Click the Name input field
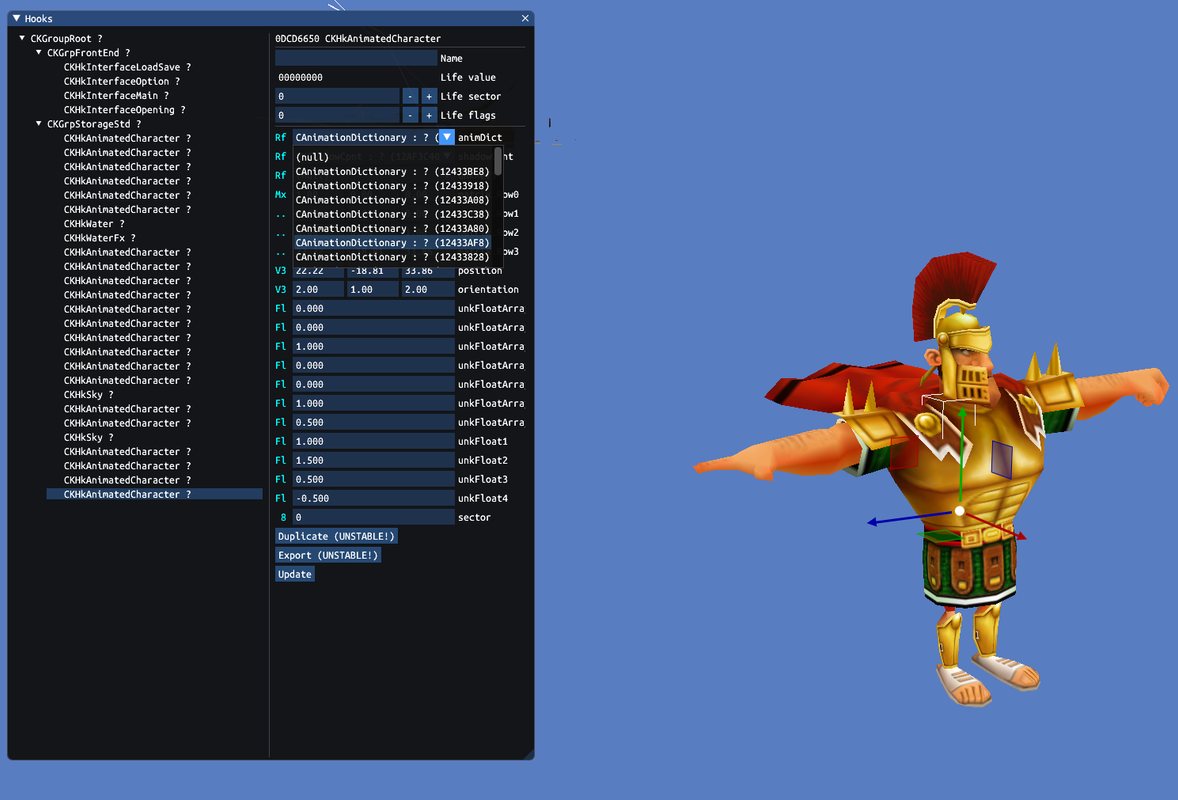 click(x=355, y=58)
